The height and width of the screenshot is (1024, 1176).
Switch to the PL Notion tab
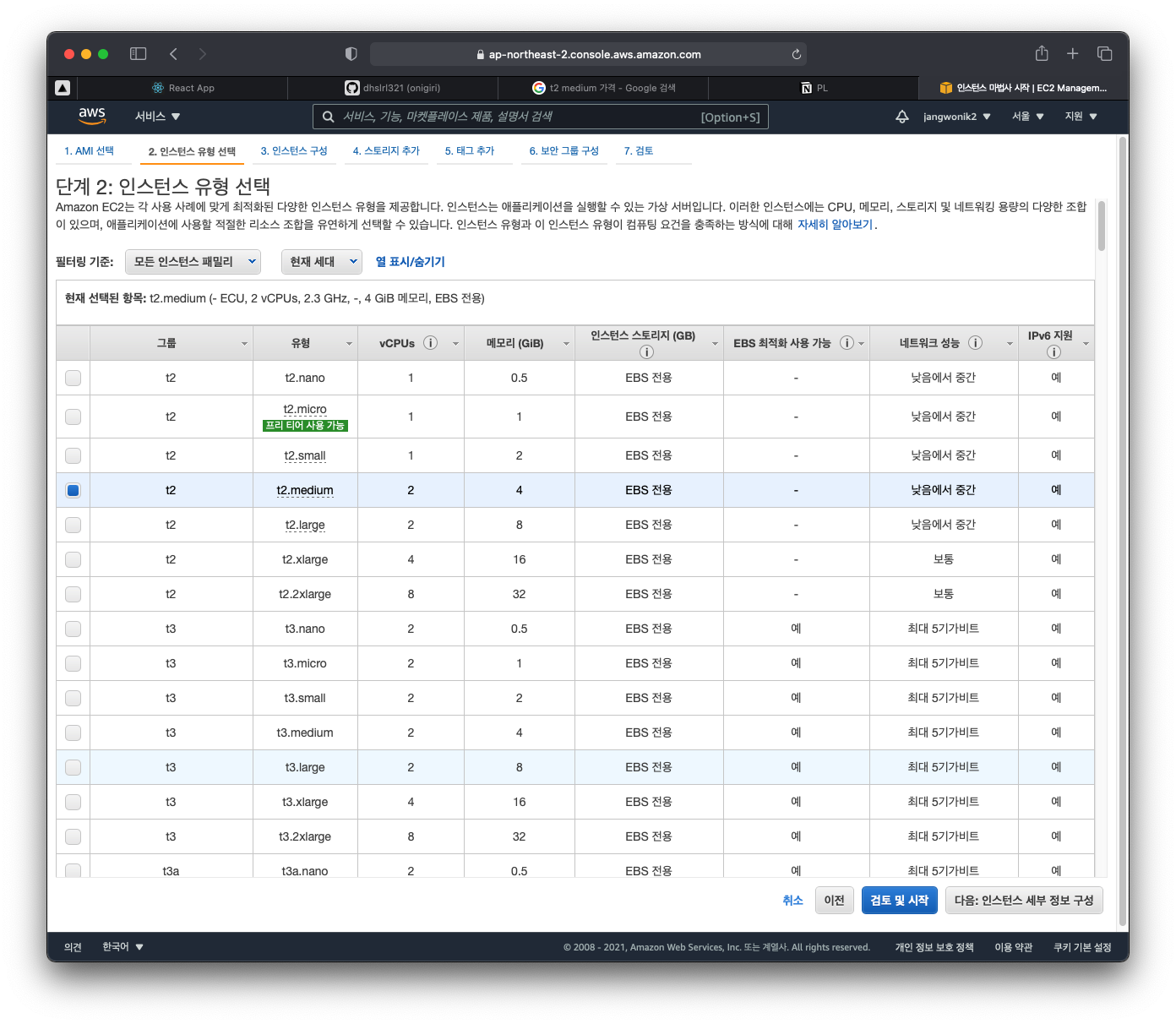click(814, 88)
